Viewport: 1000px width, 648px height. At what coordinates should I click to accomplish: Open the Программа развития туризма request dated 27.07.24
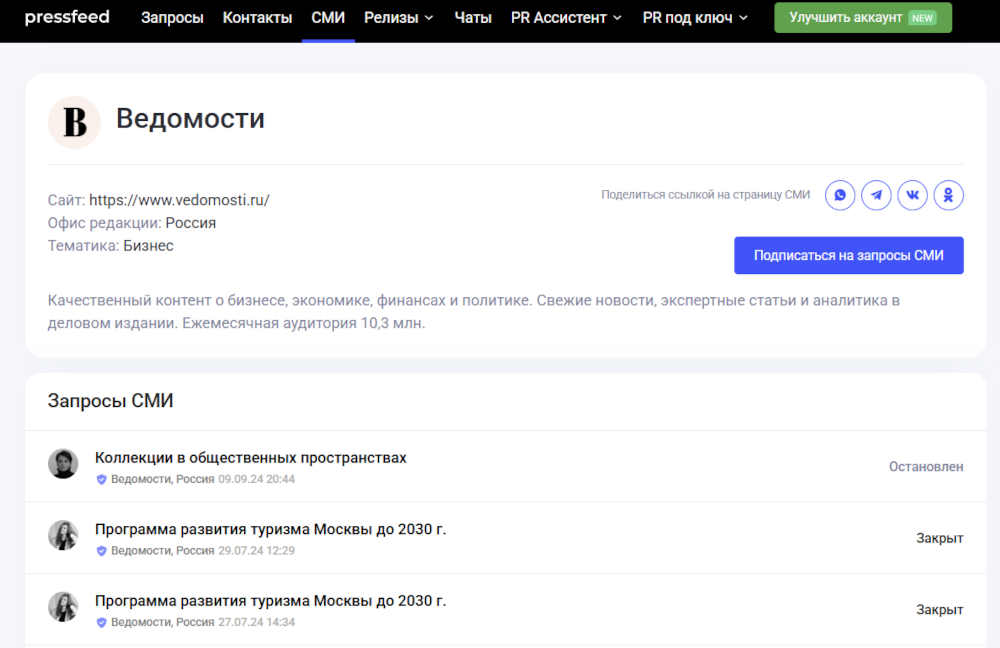[270, 601]
